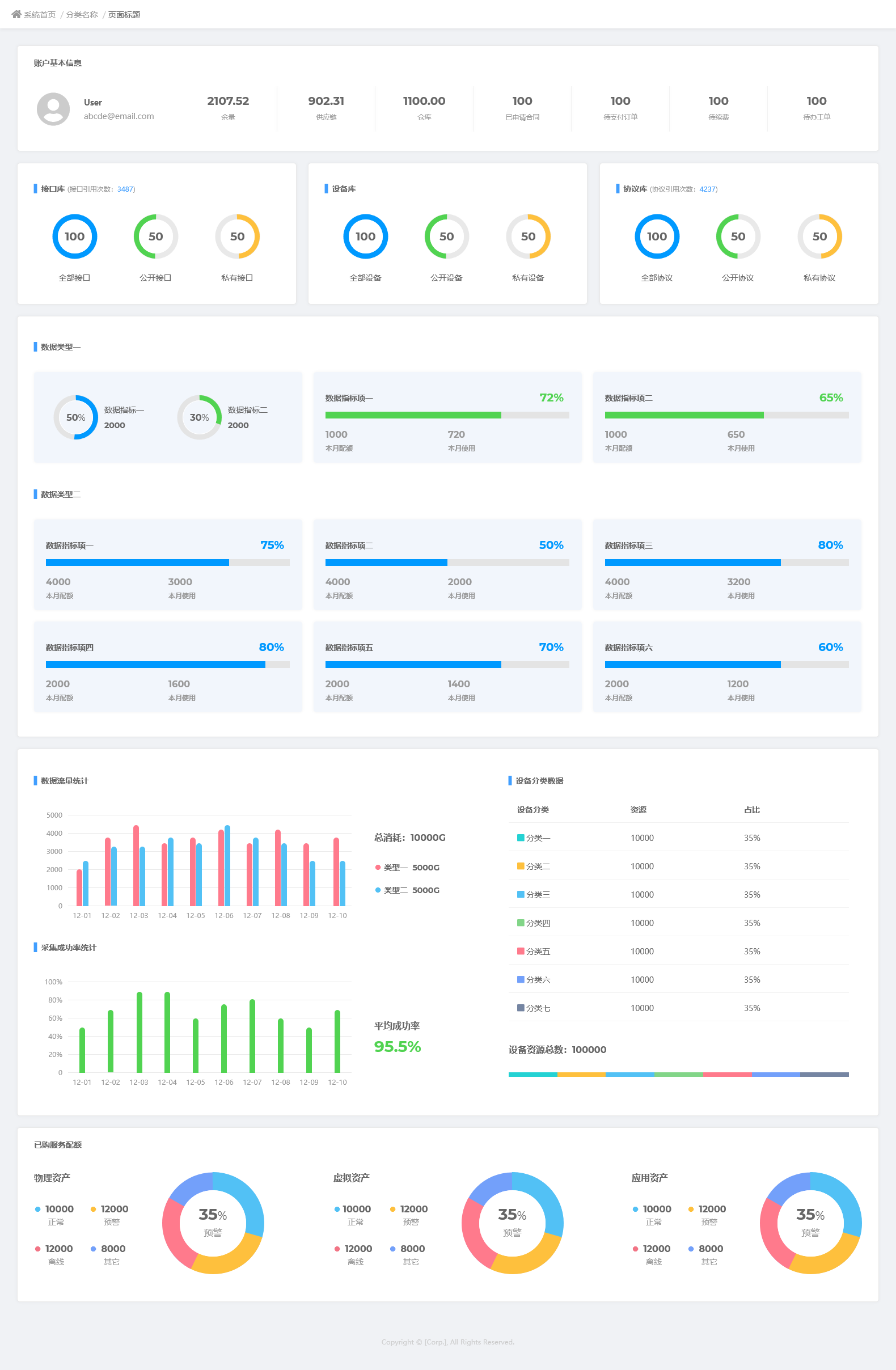Click the user avatar icon
The width and height of the screenshot is (896, 1370).
tap(53, 109)
